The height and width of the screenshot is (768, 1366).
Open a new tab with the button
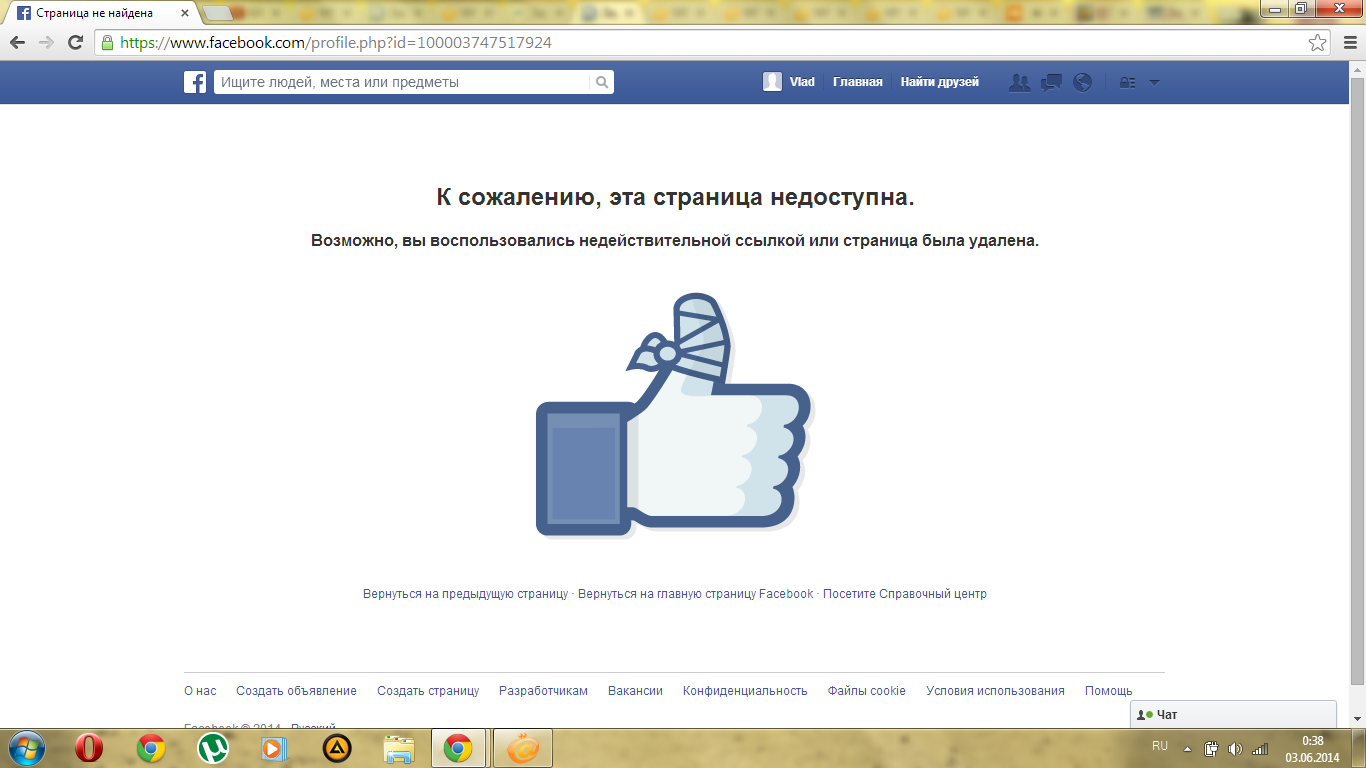coord(218,13)
